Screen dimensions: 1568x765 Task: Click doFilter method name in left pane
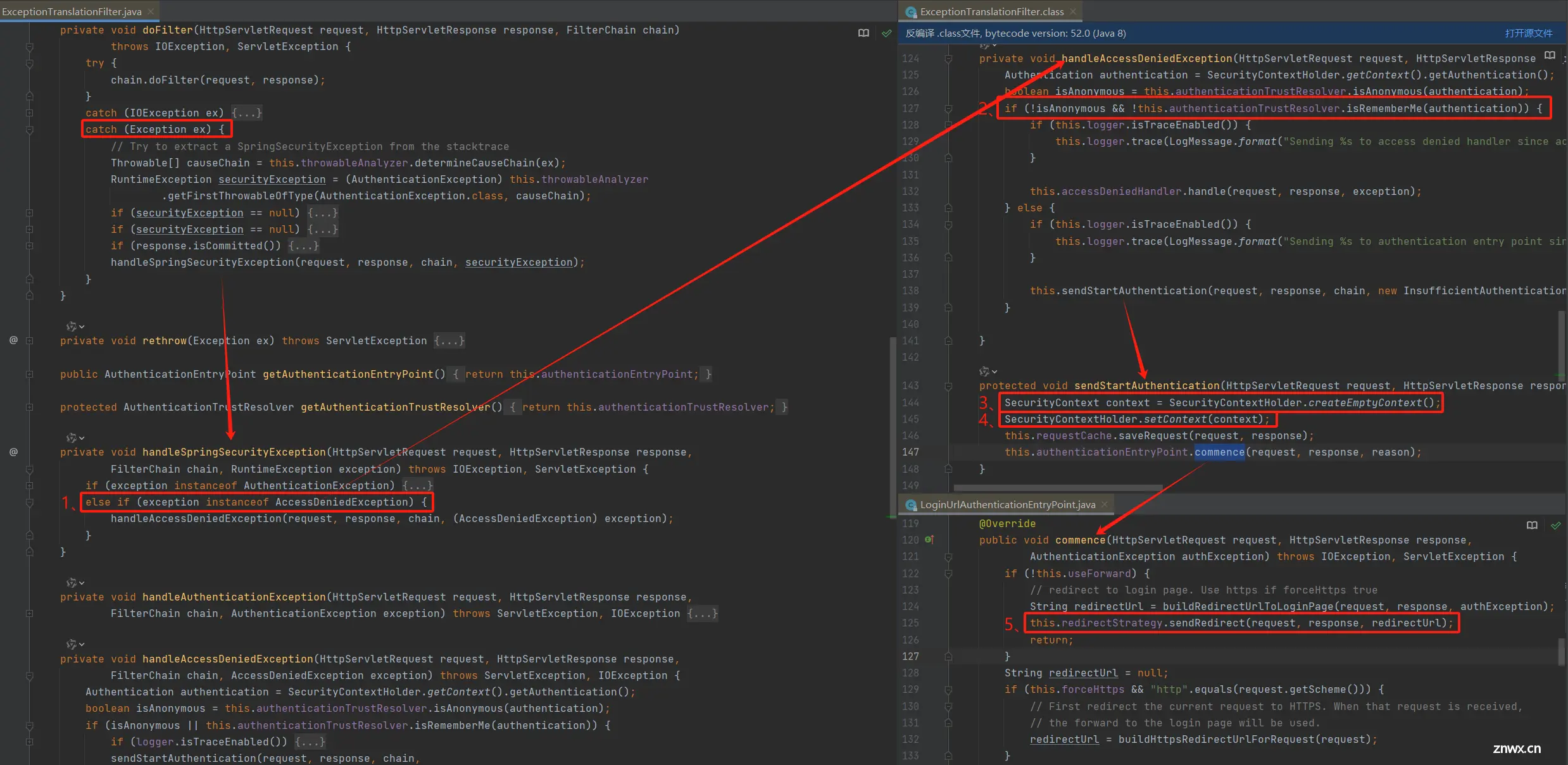click(168, 30)
